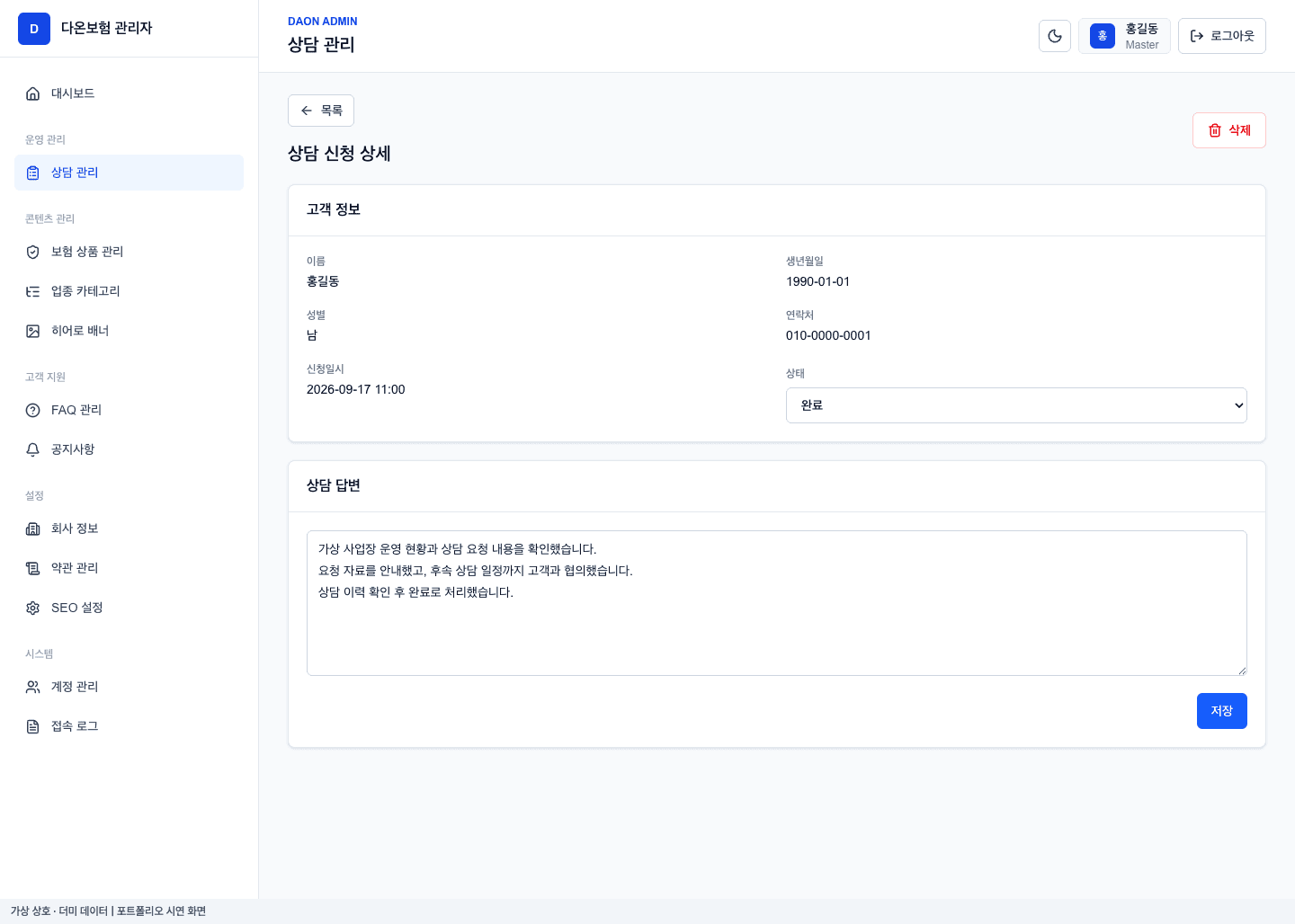Click the bell icon beside 공지사항

point(33,449)
